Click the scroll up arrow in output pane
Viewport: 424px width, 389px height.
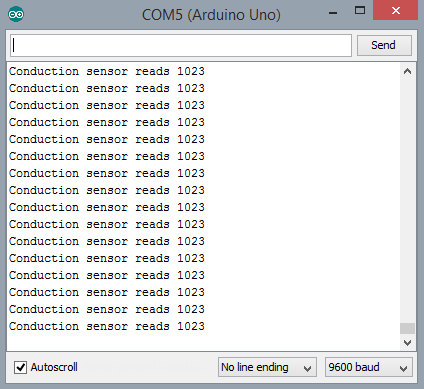tap(407, 71)
